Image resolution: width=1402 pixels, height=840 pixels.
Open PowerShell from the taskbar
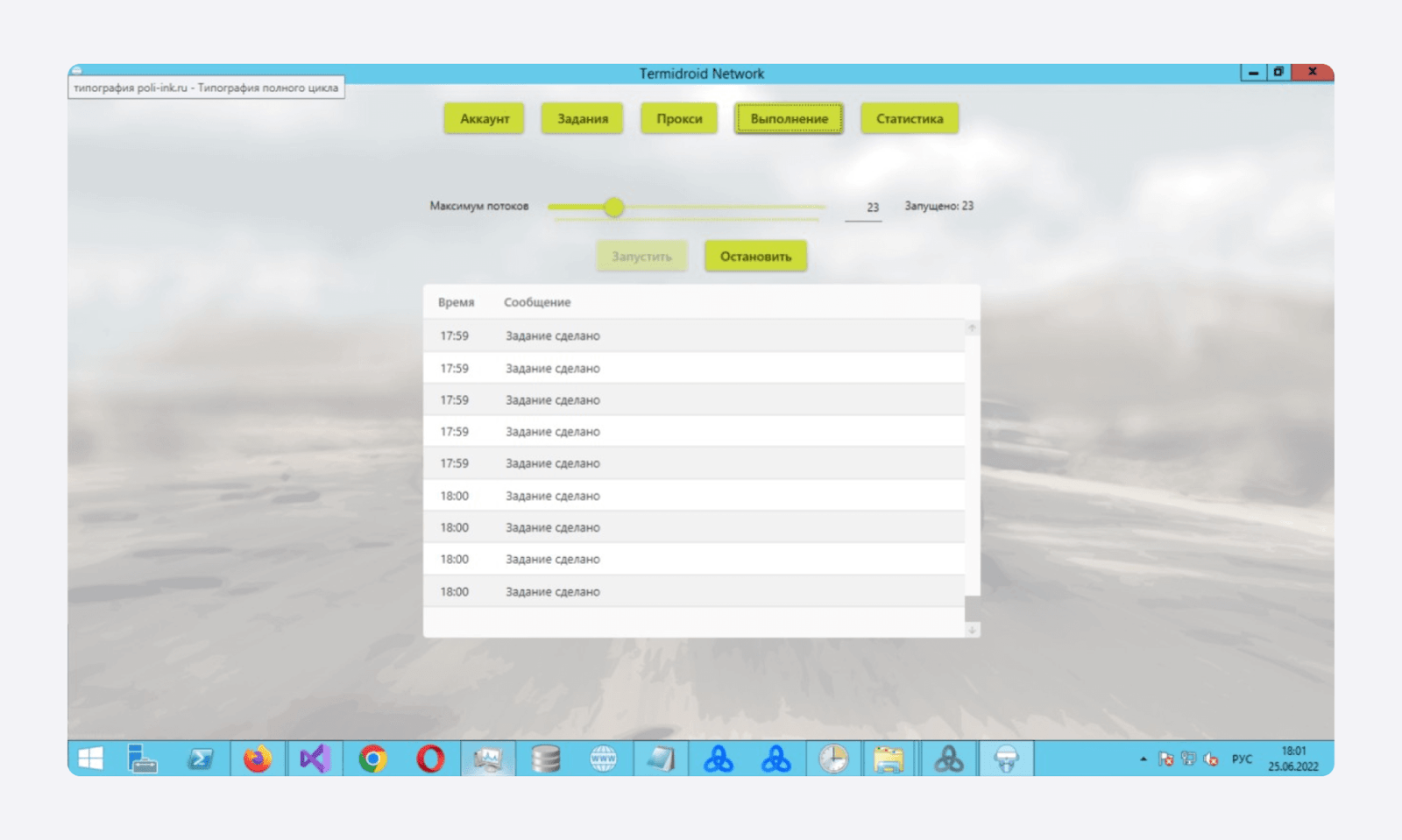(x=200, y=759)
